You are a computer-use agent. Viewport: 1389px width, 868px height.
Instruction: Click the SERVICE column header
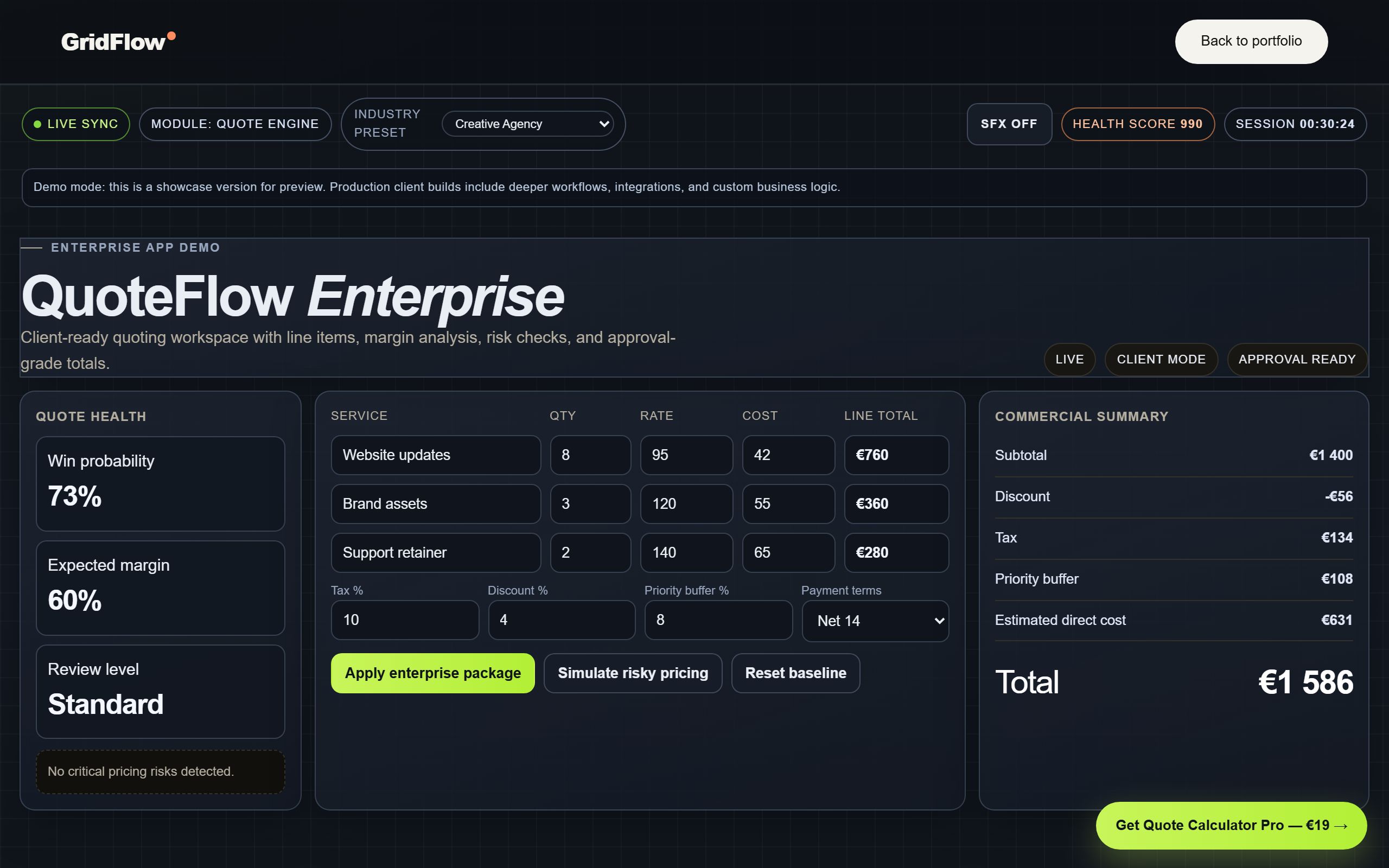(359, 416)
